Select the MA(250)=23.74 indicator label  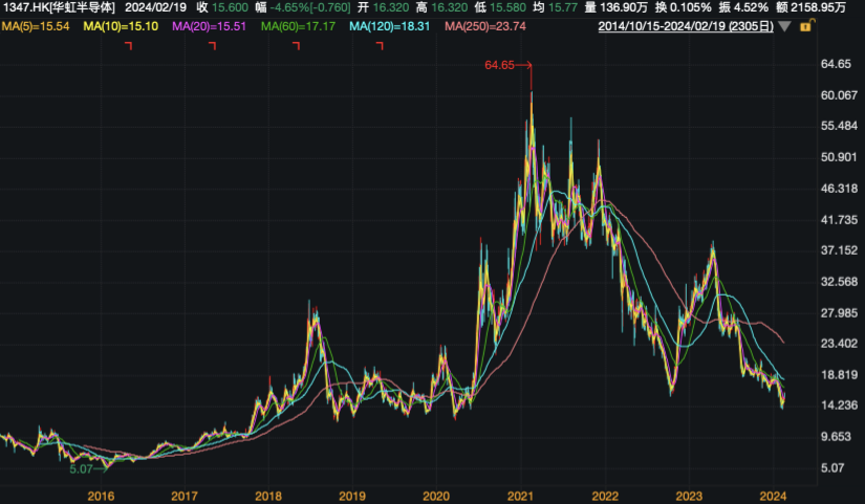coord(485,26)
